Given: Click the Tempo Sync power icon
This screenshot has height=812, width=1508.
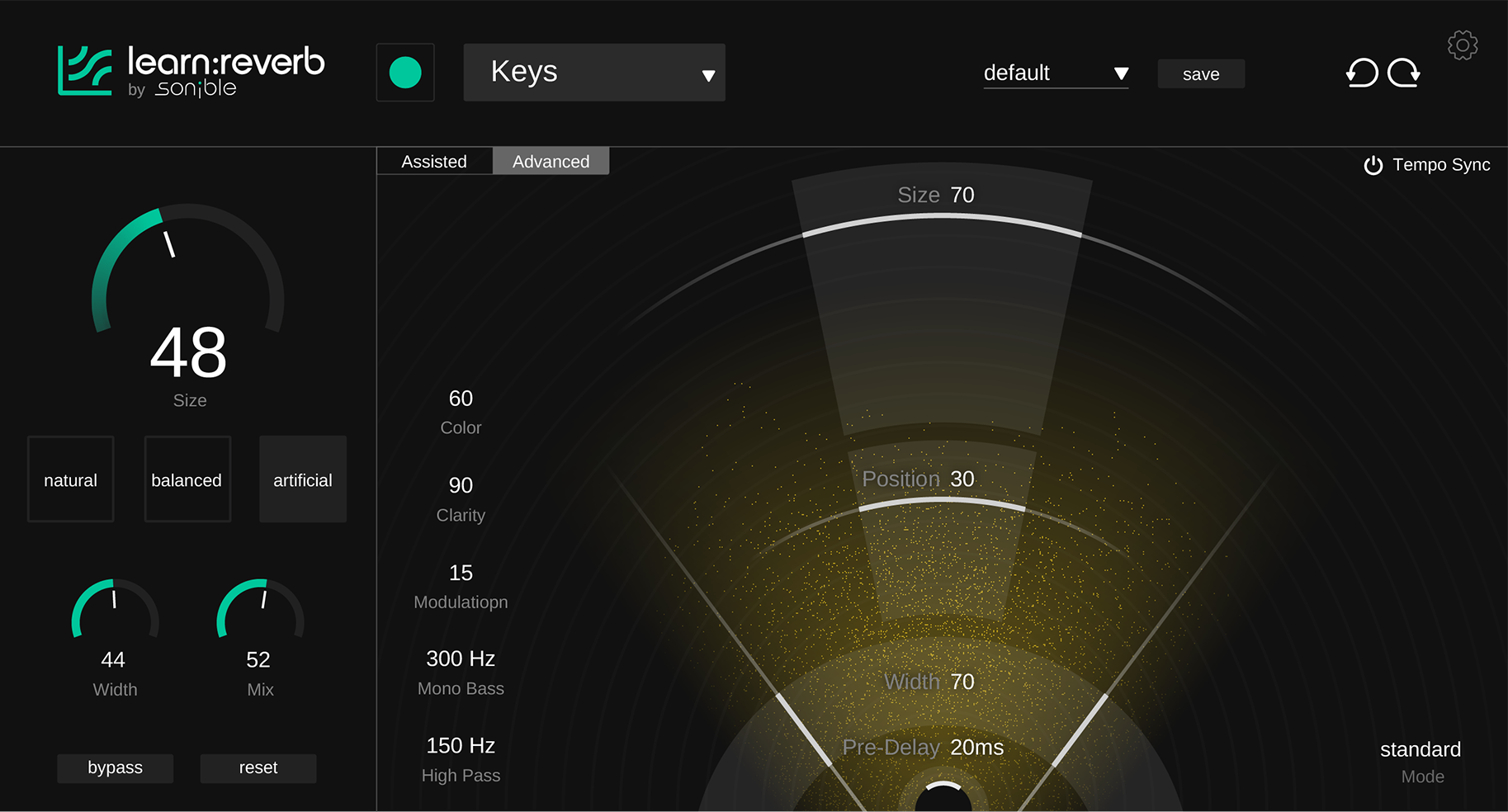Looking at the screenshot, I should [1373, 165].
